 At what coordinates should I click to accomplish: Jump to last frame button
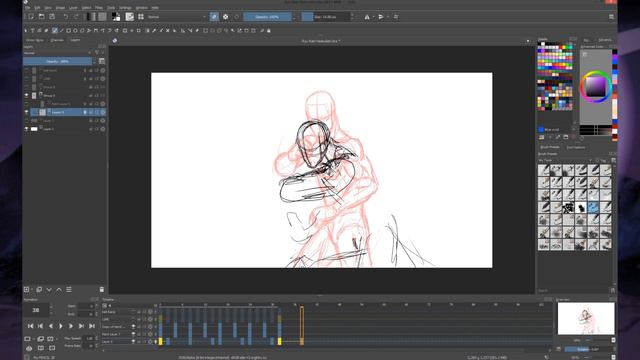[92, 326]
